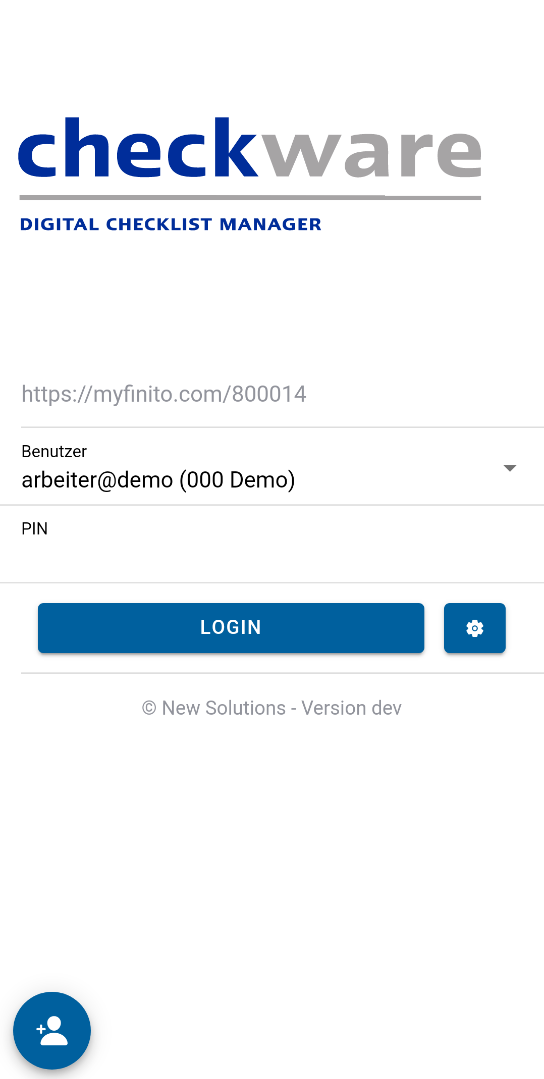
Task: Click the grey underline beneath the checkware logo
Action: click(x=250, y=197)
